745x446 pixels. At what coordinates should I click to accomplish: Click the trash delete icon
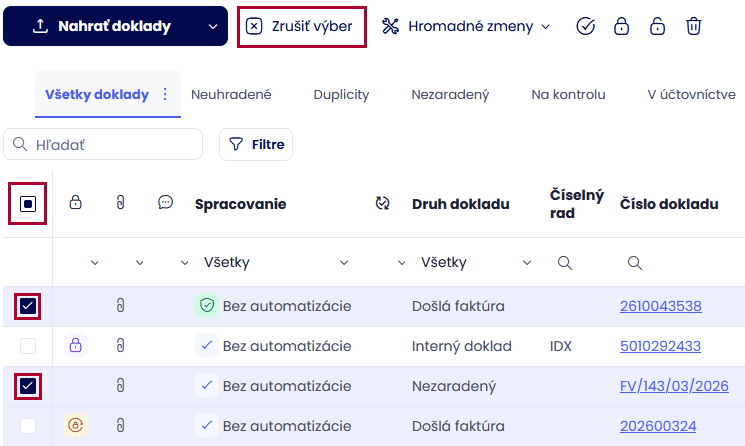tap(693, 26)
